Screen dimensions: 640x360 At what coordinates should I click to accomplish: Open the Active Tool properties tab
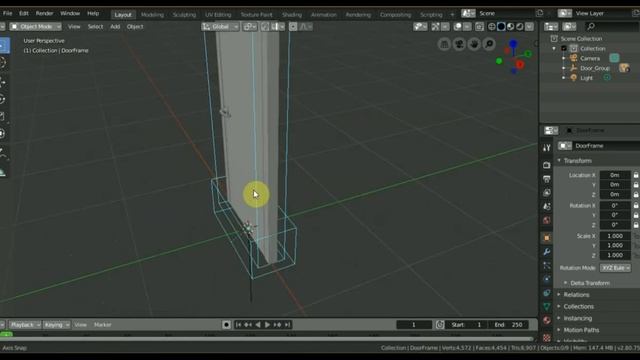pos(547,148)
